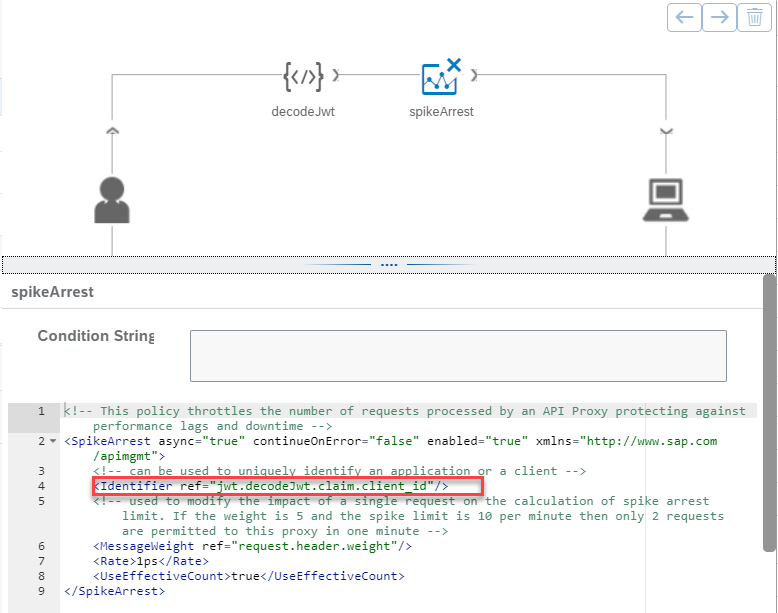Click line number 4 in gutter

point(41,486)
